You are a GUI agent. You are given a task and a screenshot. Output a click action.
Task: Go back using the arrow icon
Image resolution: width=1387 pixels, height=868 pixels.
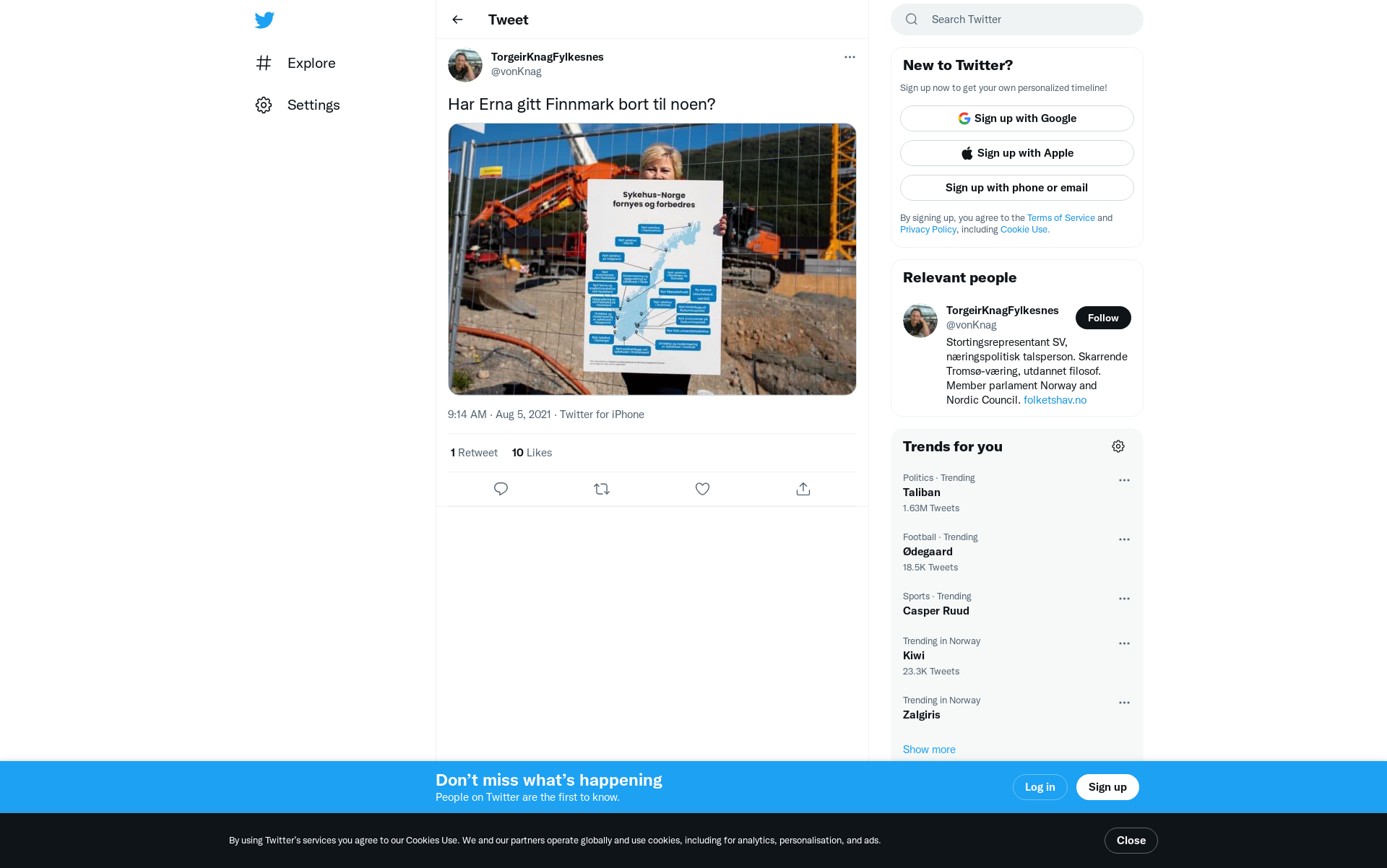[x=457, y=19]
